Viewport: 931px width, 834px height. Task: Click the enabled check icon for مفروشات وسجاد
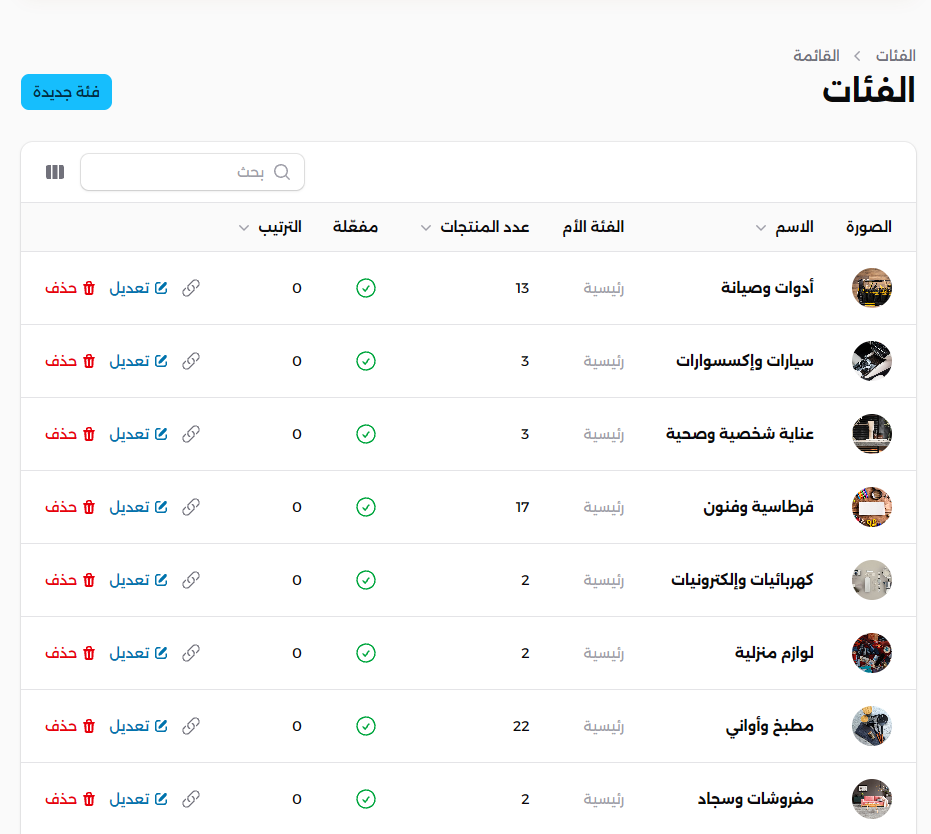(x=366, y=799)
